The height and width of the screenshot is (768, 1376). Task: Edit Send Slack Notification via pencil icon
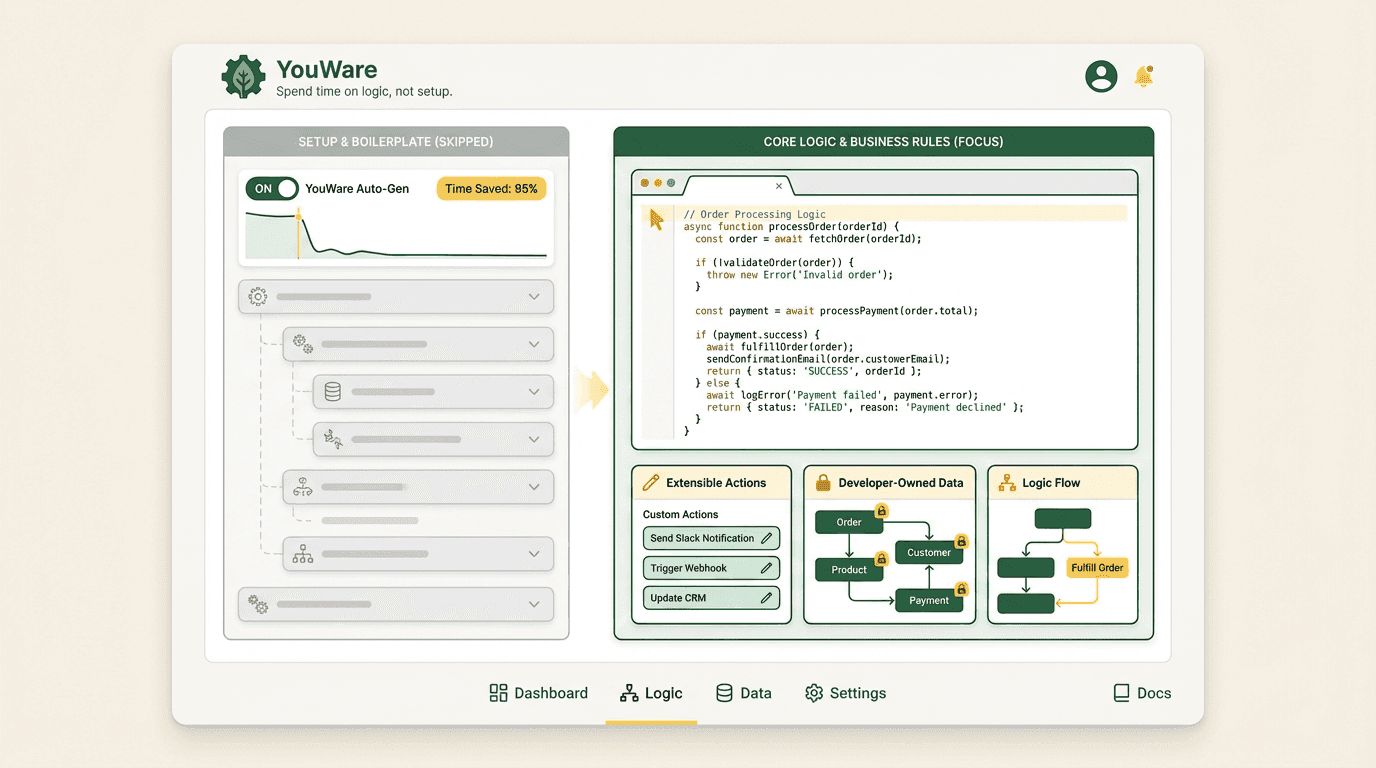767,538
